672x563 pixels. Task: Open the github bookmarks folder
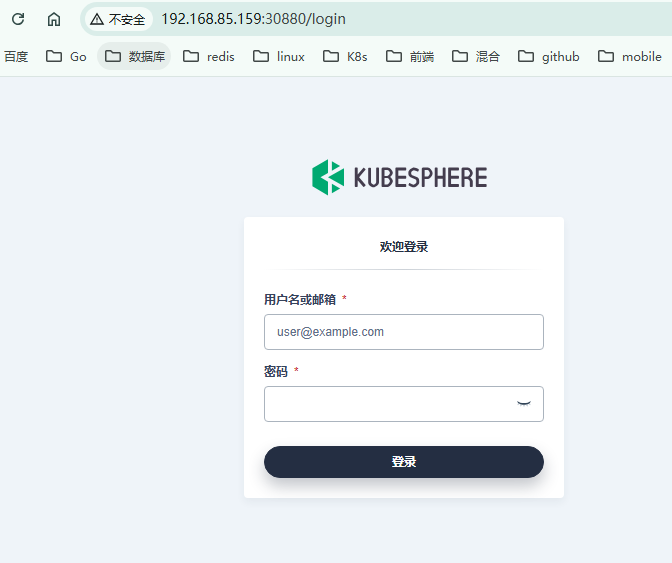click(549, 57)
